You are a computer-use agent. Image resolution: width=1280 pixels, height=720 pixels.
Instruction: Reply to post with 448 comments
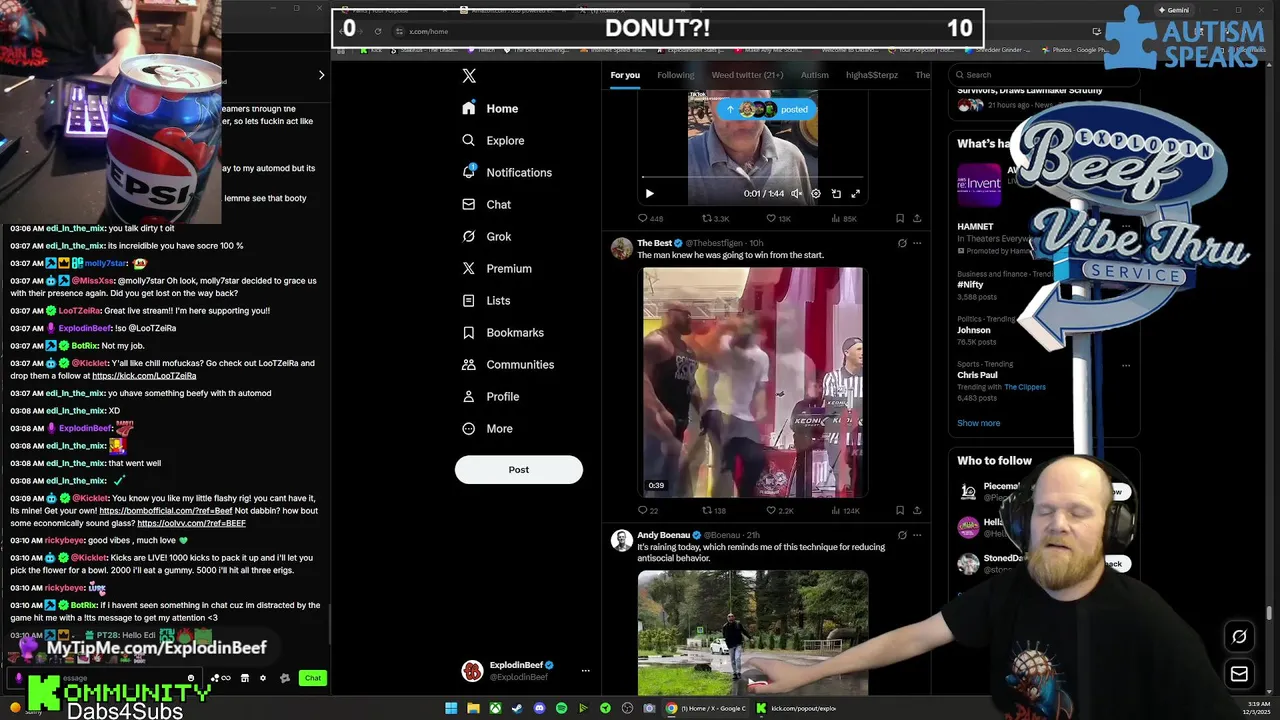[650, 218]
